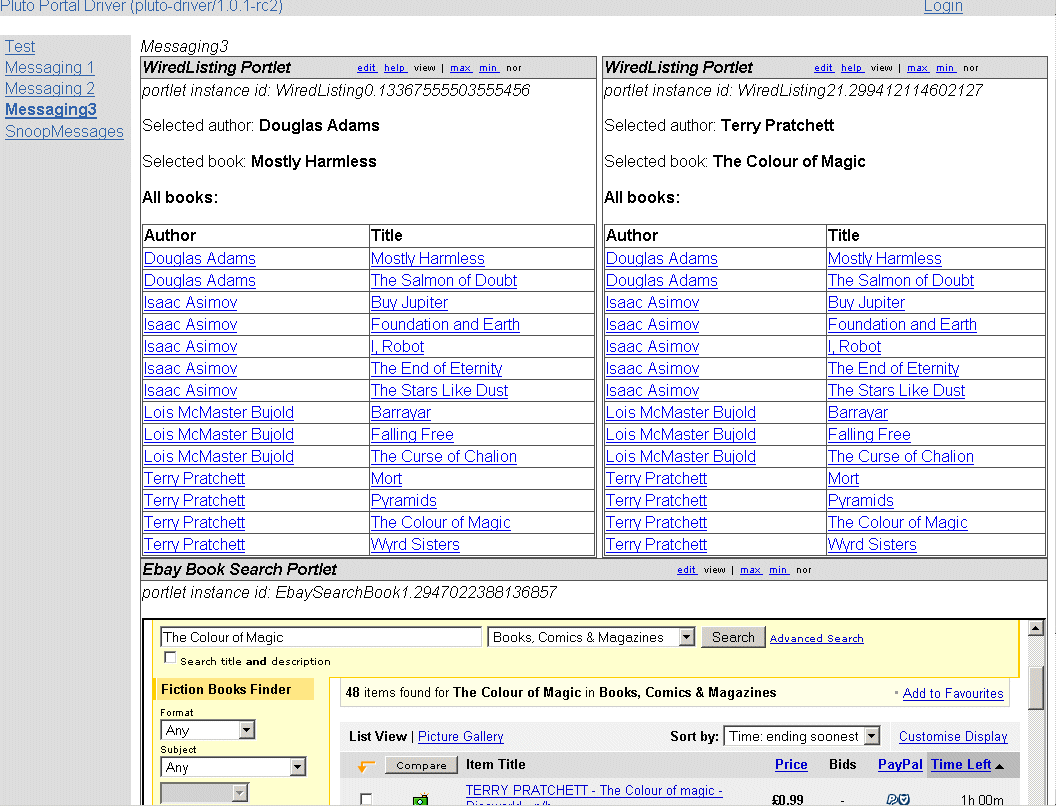
Task: Click help in right WiredListing portlet
Action: 852,68
